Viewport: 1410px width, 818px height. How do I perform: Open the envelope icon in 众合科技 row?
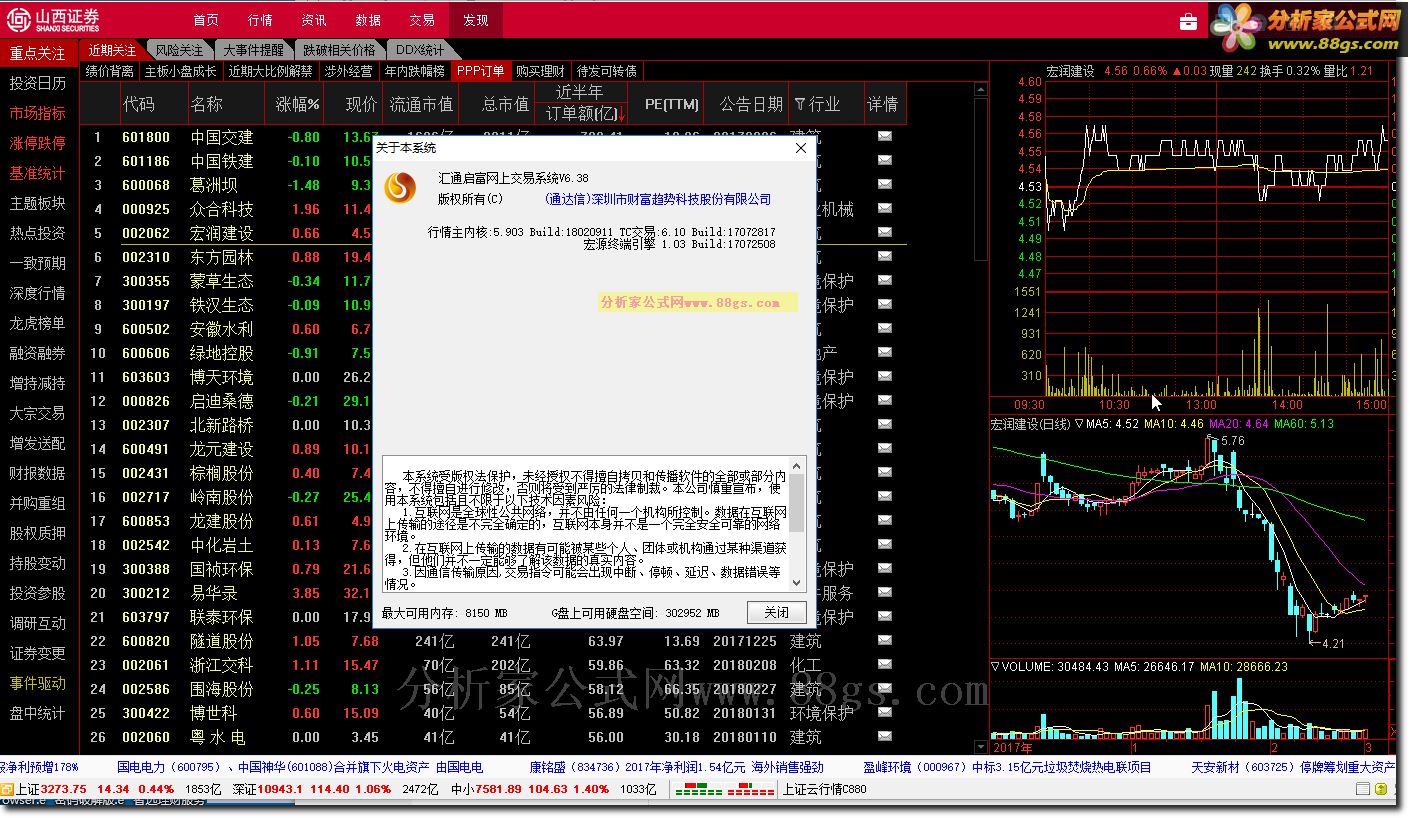(x=884, y=209)
